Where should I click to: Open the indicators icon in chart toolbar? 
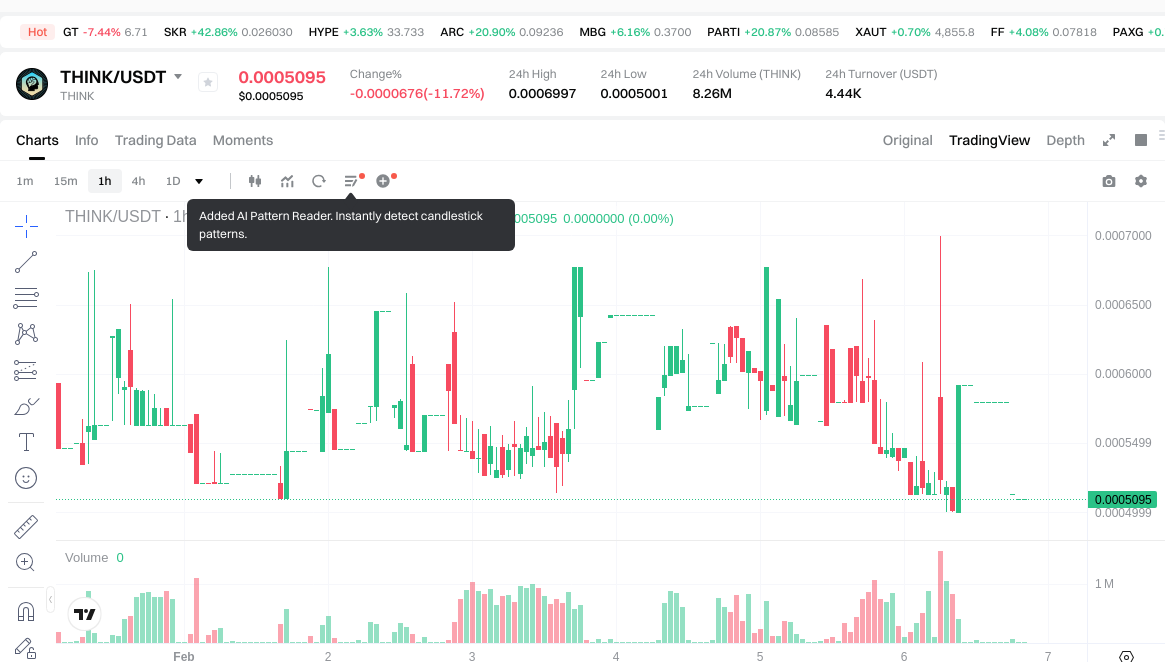(x=287, y=181)
